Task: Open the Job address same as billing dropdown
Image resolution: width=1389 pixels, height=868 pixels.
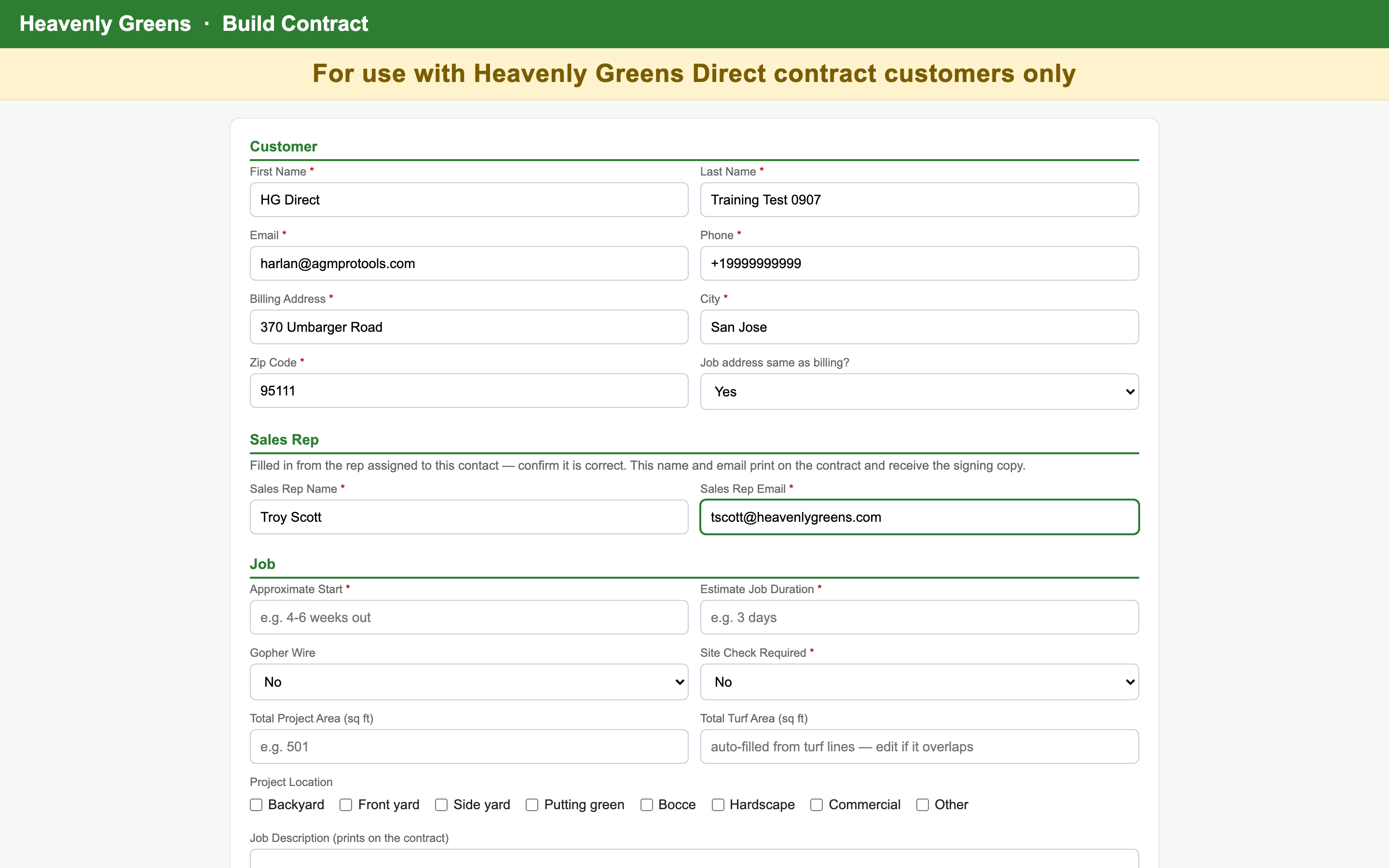Action: [x=919, y=392]
